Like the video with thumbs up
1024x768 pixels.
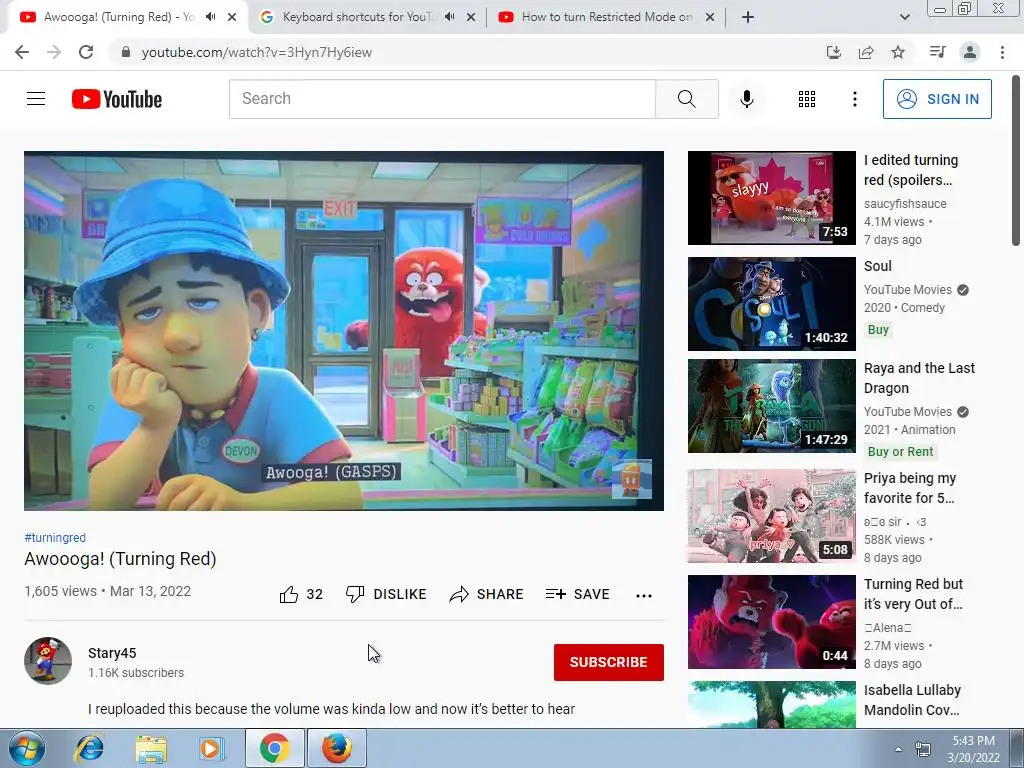(x=301, y=594)
